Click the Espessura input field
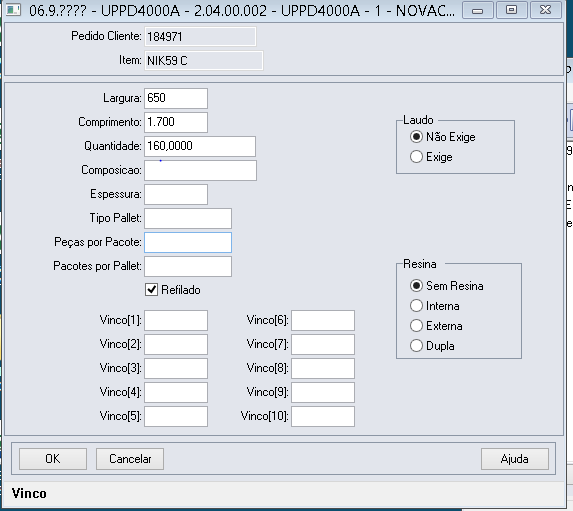Image resolution: width=573 pixels, height=511 pixels. point(176,194)
